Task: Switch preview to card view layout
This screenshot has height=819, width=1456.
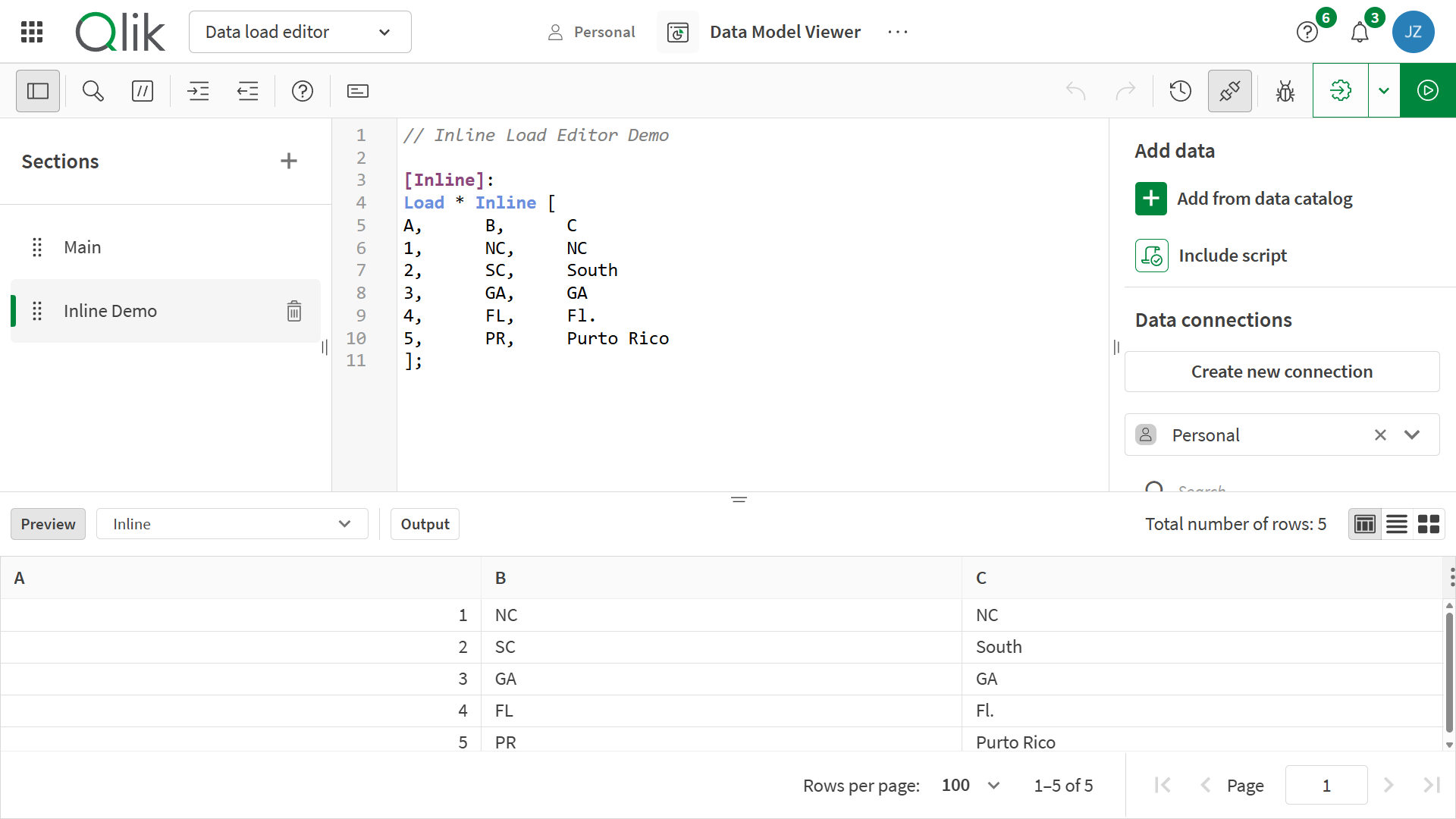Action: point(1429,523)
